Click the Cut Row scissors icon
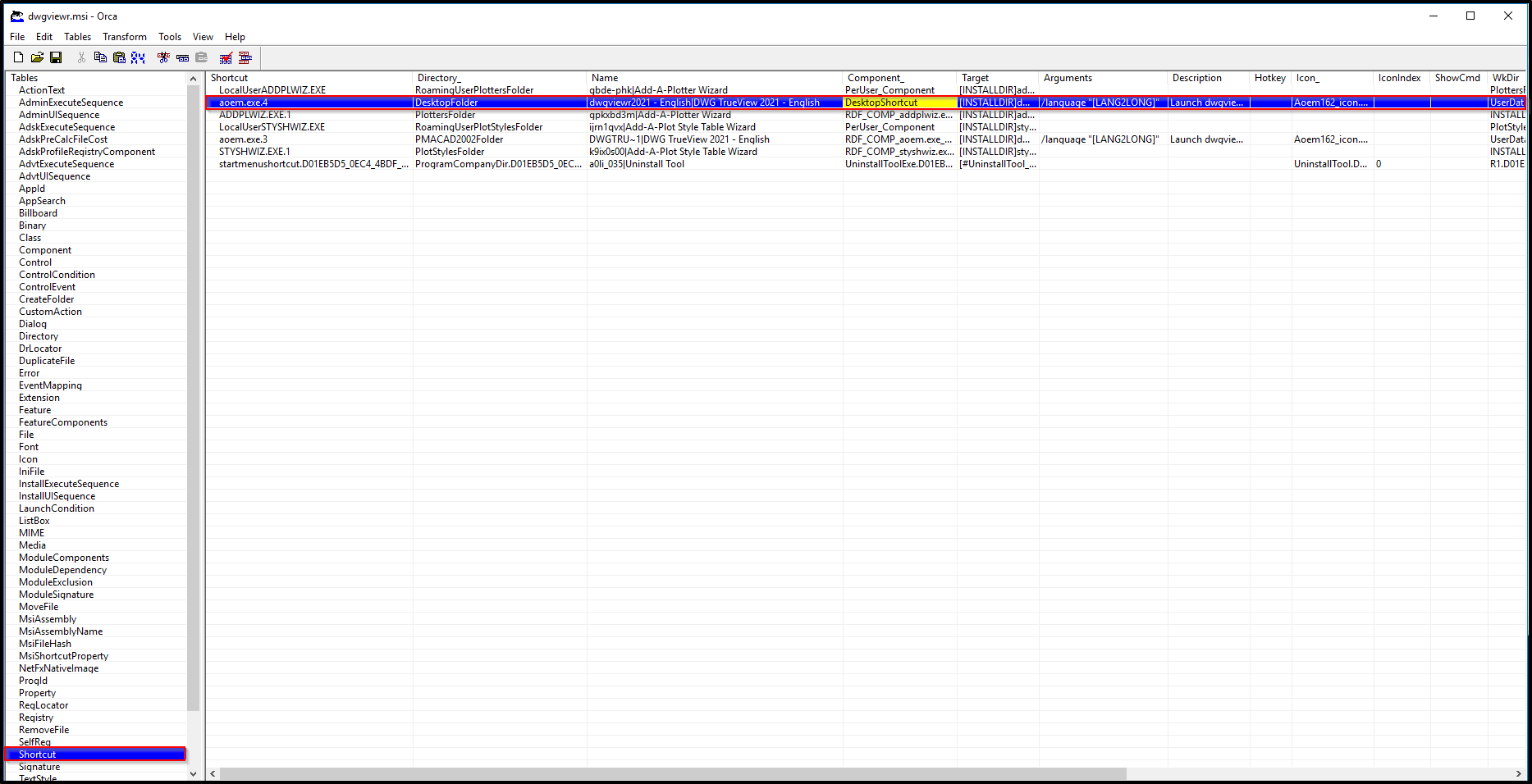The height and width of the screenshot is (784, 1532). coord(163,57)
